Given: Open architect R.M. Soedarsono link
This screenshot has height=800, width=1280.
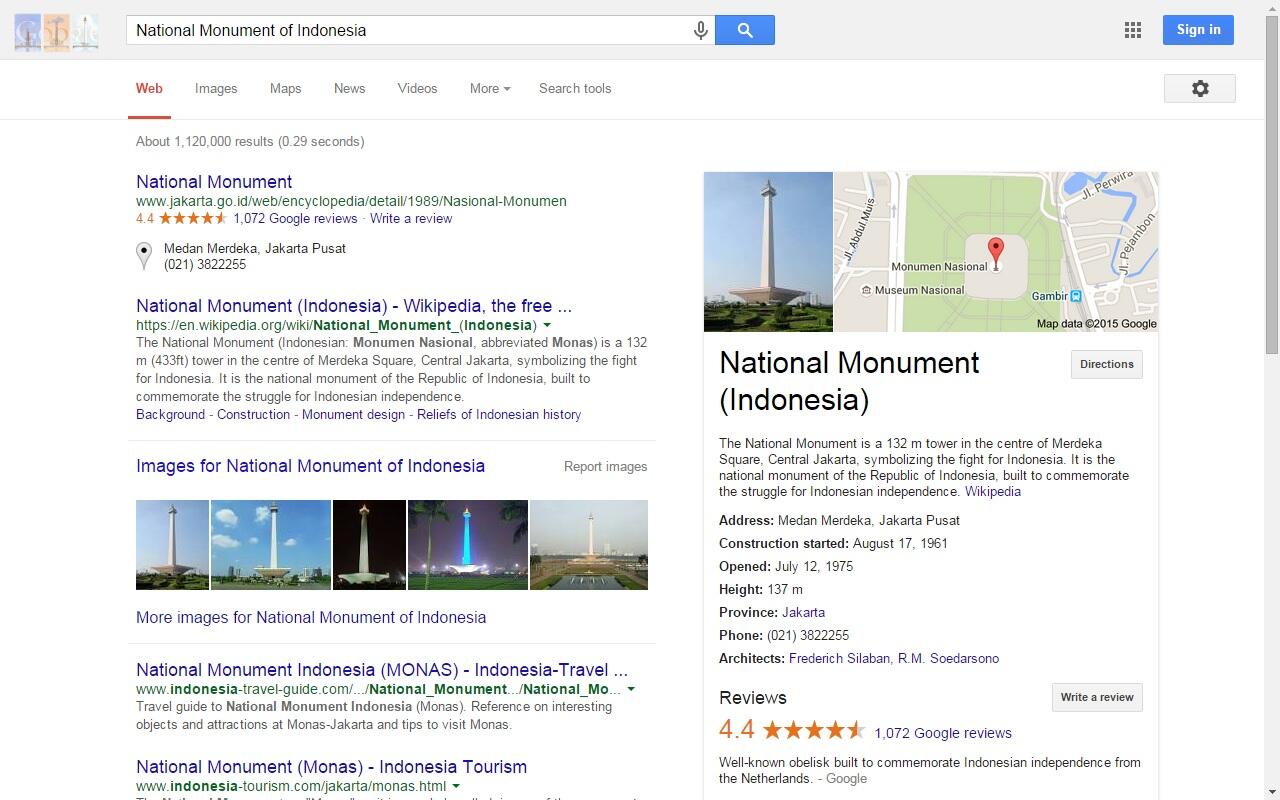Looking at the screenshot, I should click(948, 658).
